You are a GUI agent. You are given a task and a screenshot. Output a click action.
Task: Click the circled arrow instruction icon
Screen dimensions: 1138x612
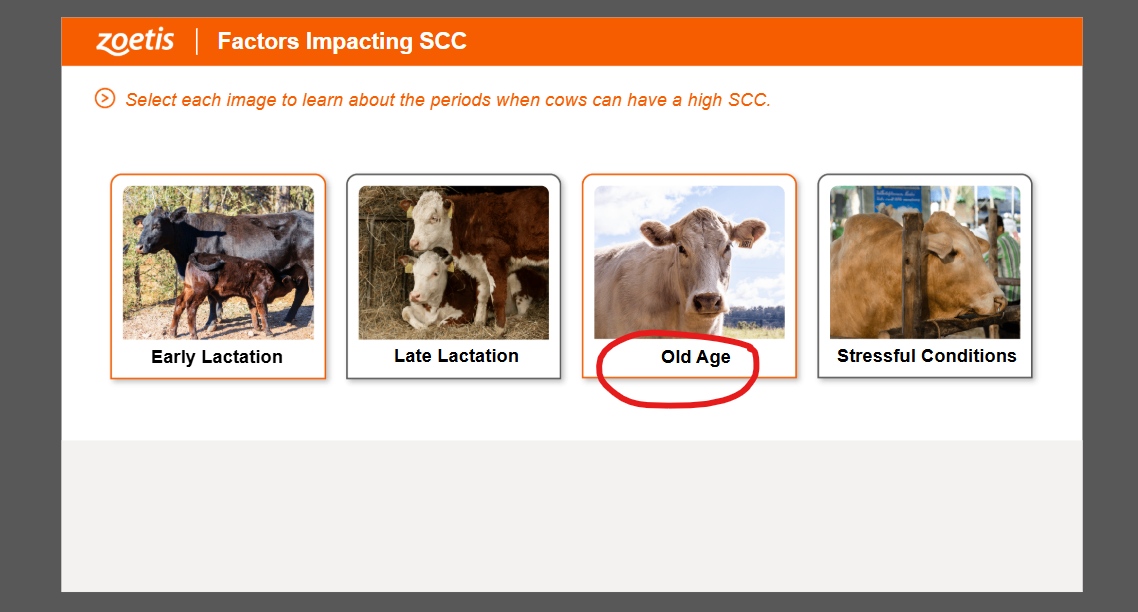pos(105,98)
